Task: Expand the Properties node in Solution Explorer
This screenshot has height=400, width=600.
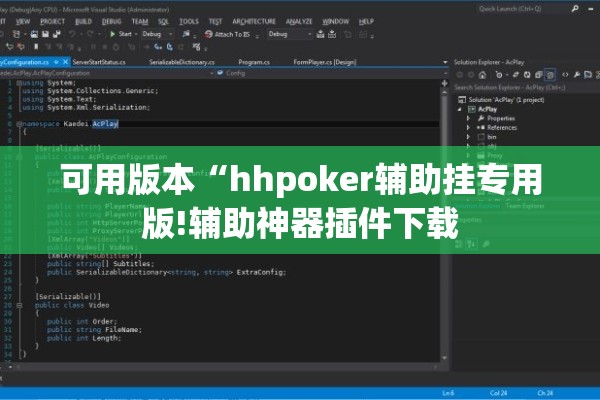Action: coord(468,118)
